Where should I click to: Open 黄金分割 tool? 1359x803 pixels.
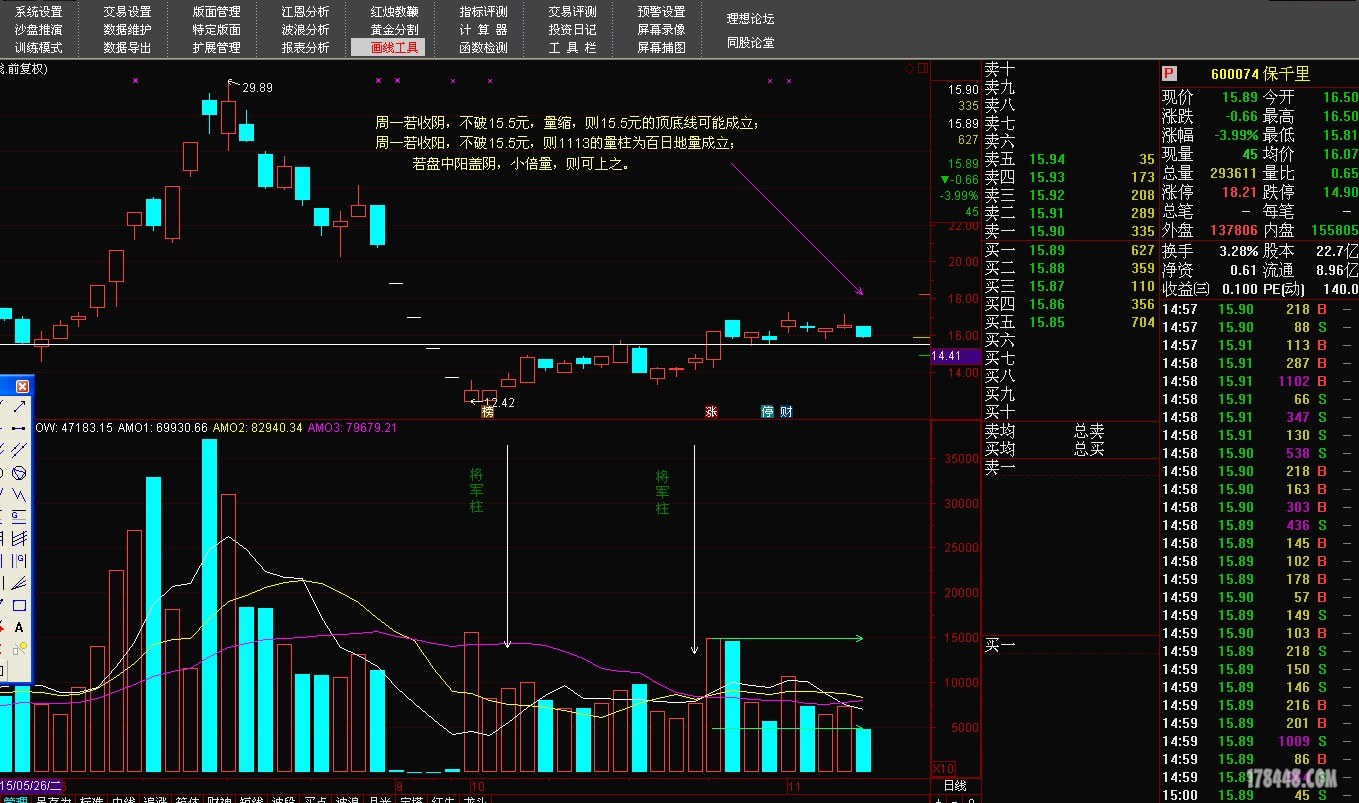click(395, 30)
